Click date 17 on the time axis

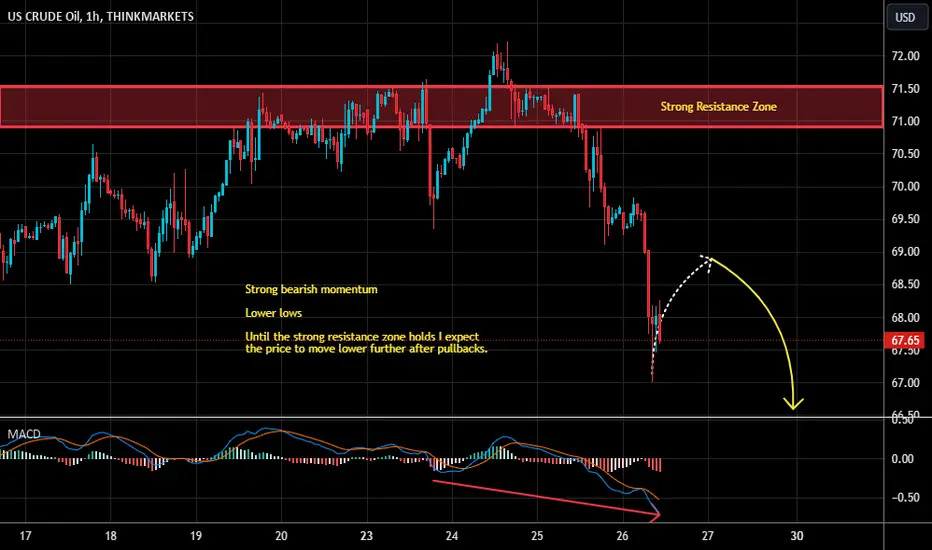click(x=25, y=536)
